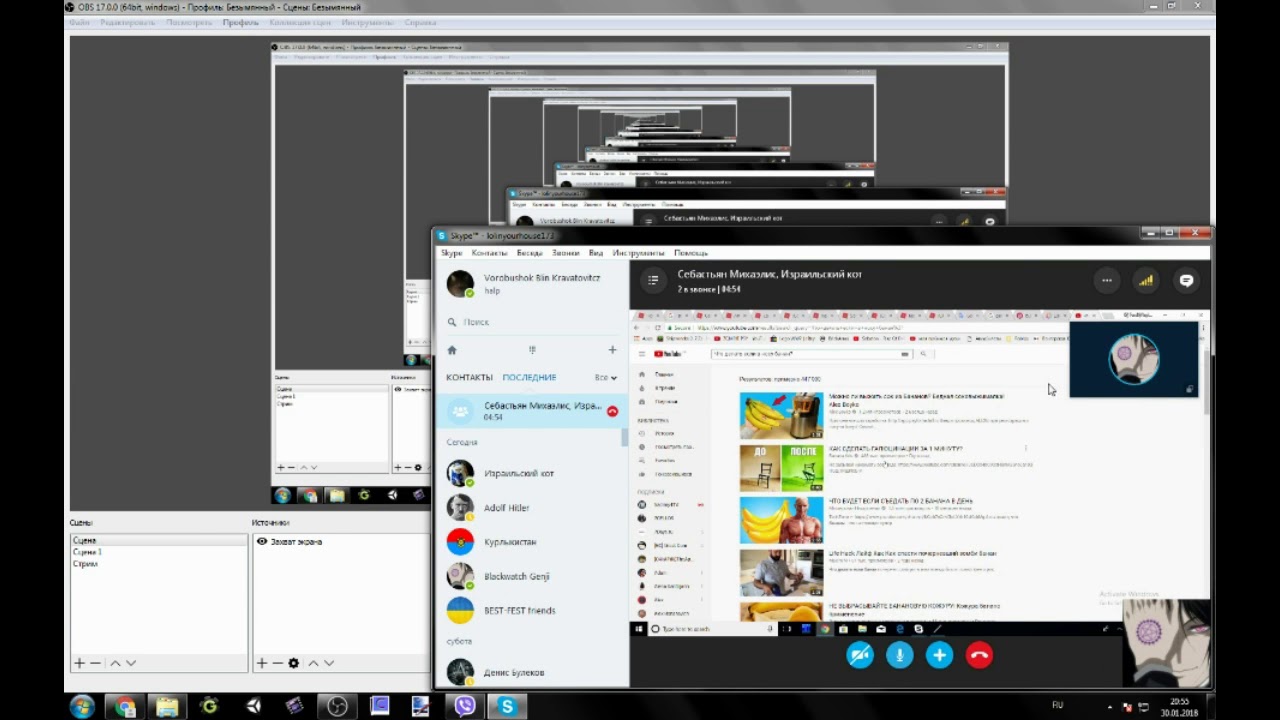Select Стрим in OBS scenes list
1280x720 pixels.
point(158,564)
